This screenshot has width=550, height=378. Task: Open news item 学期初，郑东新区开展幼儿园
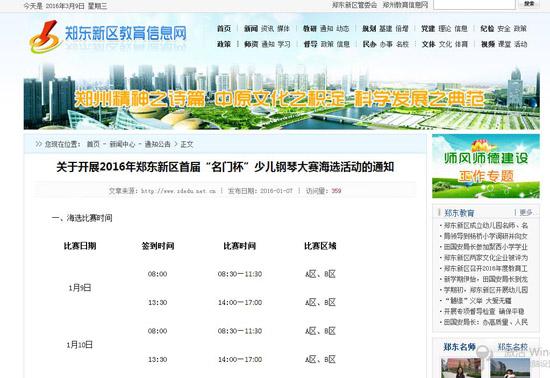[x=485, y=290]
